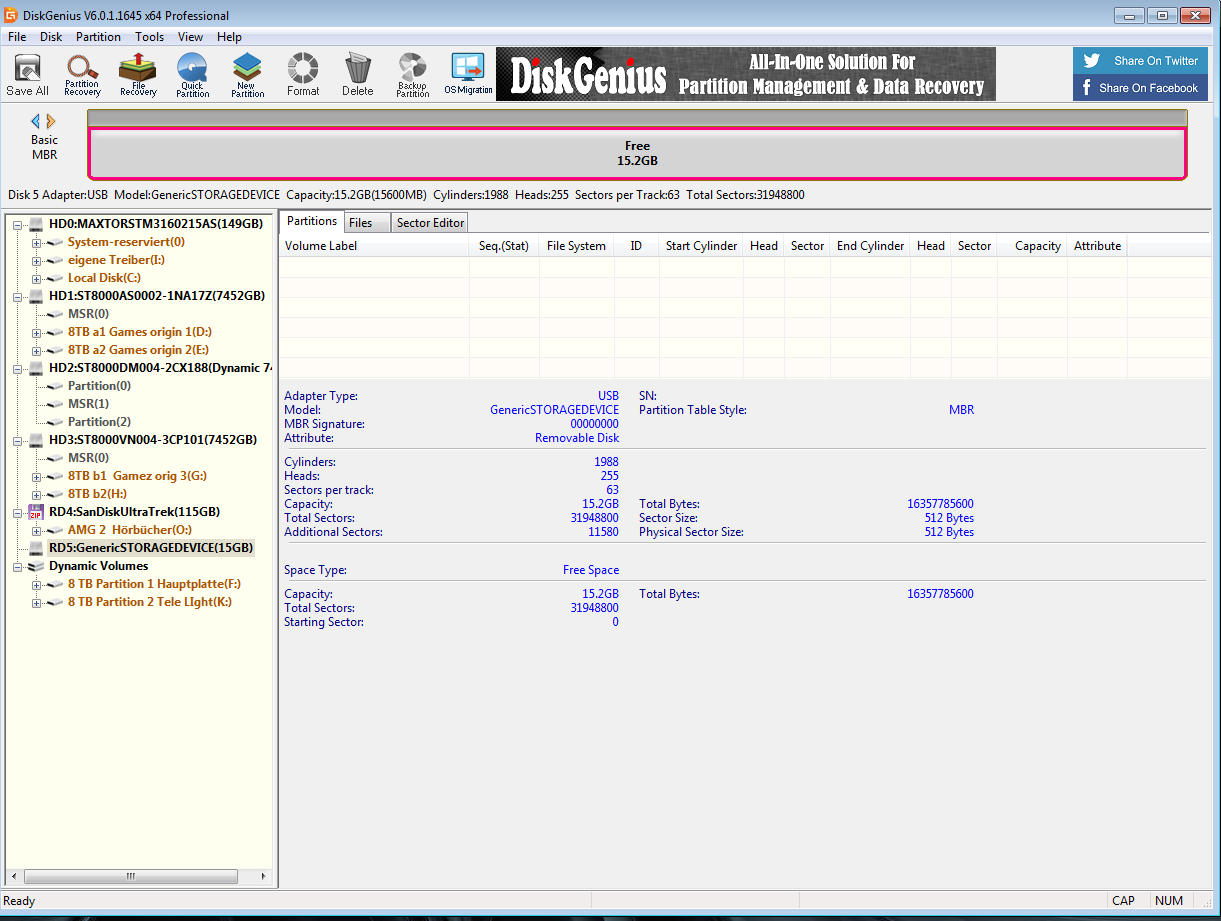Image resolution: width=1221 pixels, height=921 pixels.
Task: Create a New Partition from toolbar
Action: (x=247, y=75)
